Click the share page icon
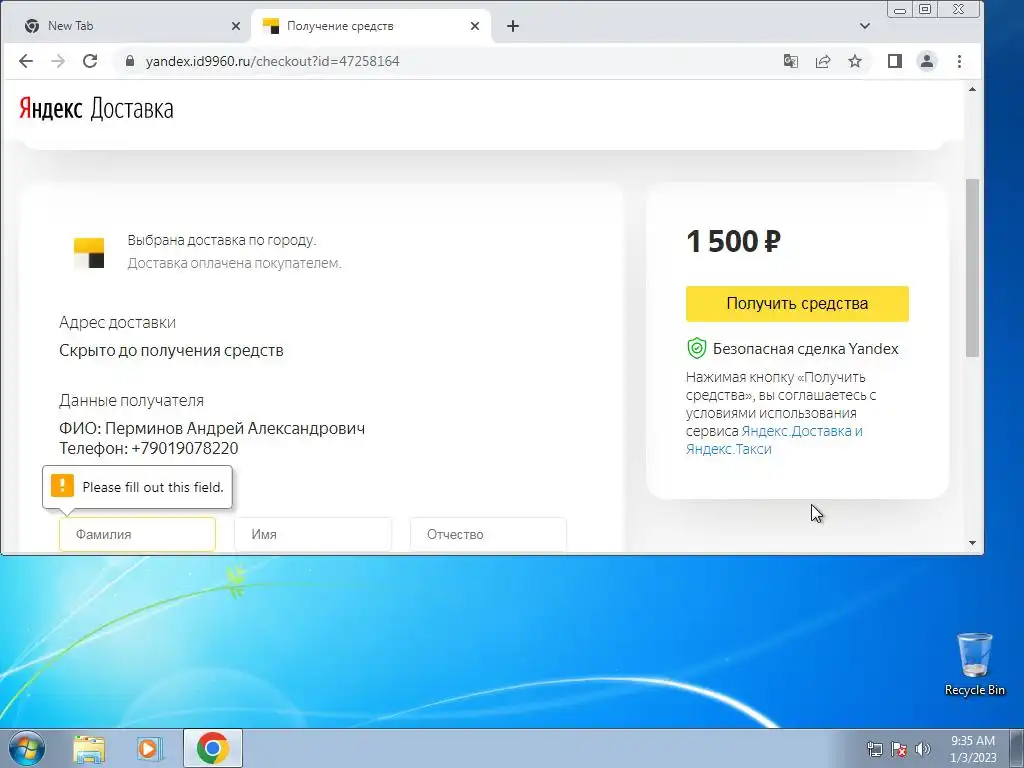The height and width of the screenshot is (768, 1024). pyautogui.click(x=823, y=61)
